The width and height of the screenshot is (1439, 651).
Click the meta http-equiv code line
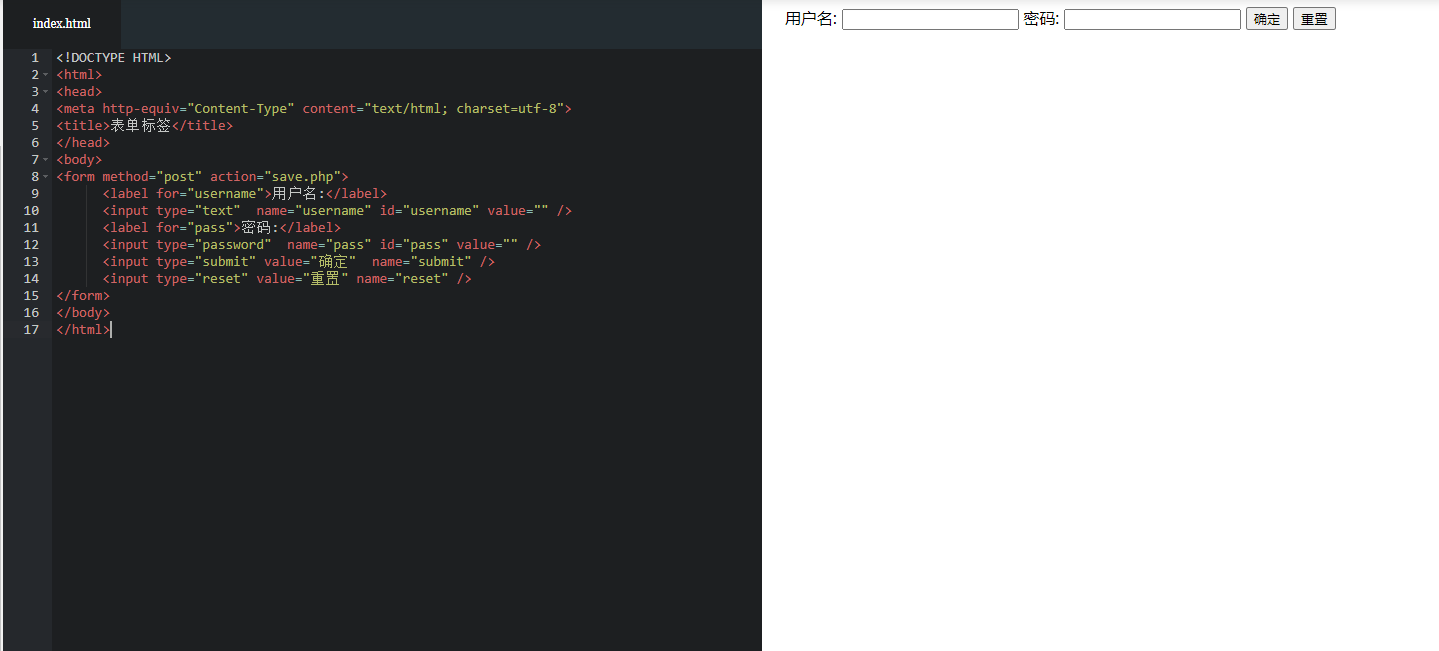click(x=314, y=109)
